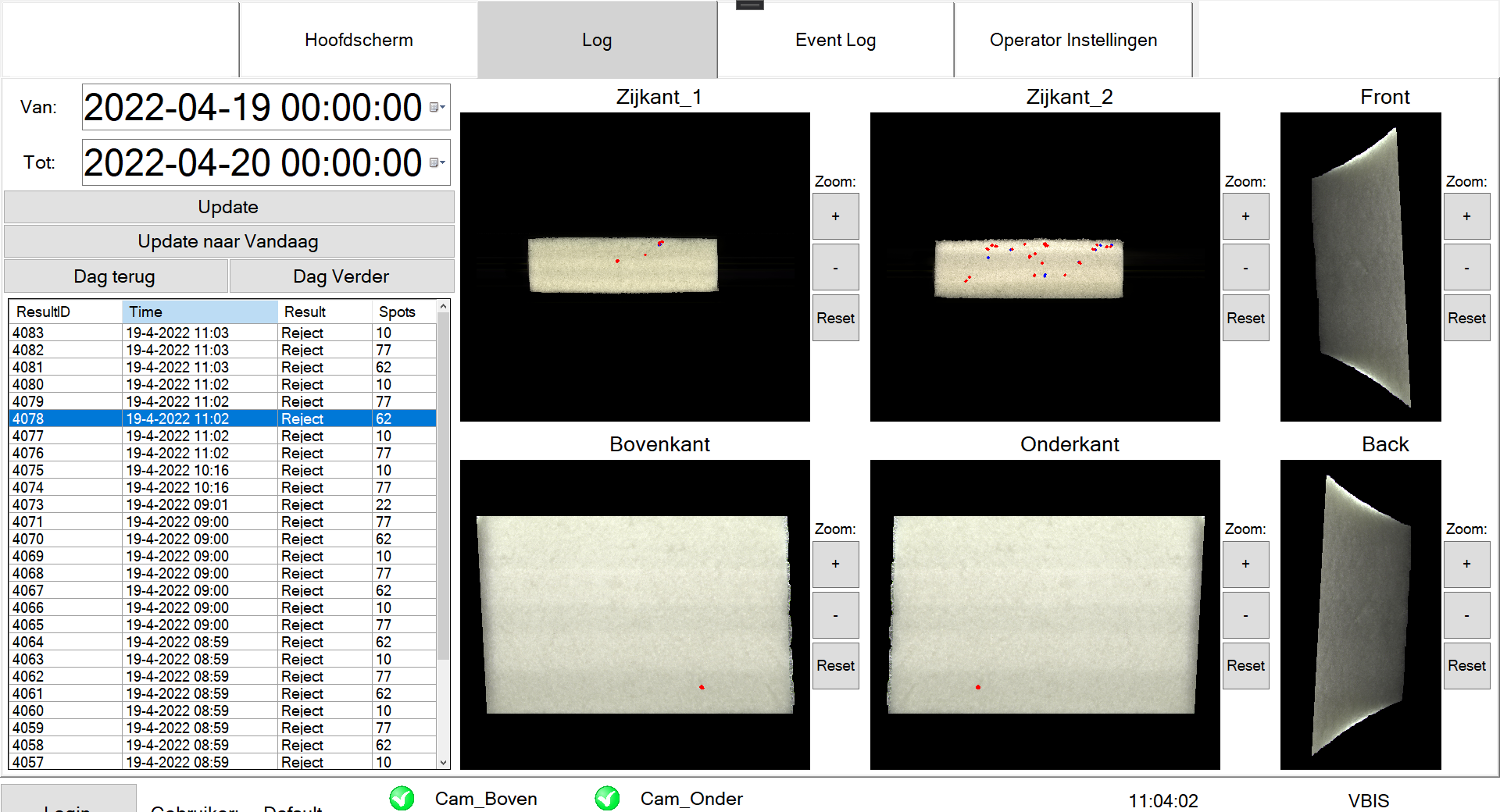Switch to the Hoofdscherm tab
Screen dimensions: 1500x812
(359, 40)
